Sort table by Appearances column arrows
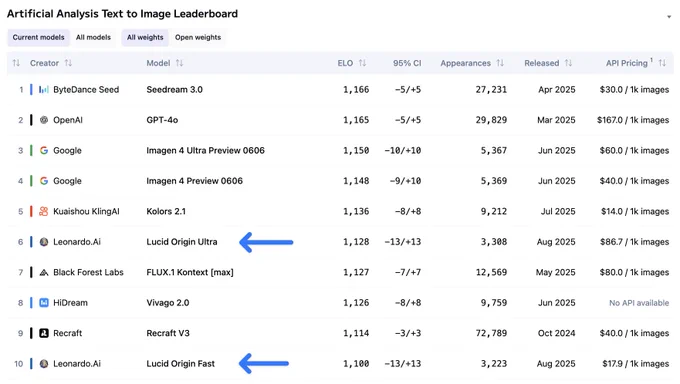 click(500, 63)
